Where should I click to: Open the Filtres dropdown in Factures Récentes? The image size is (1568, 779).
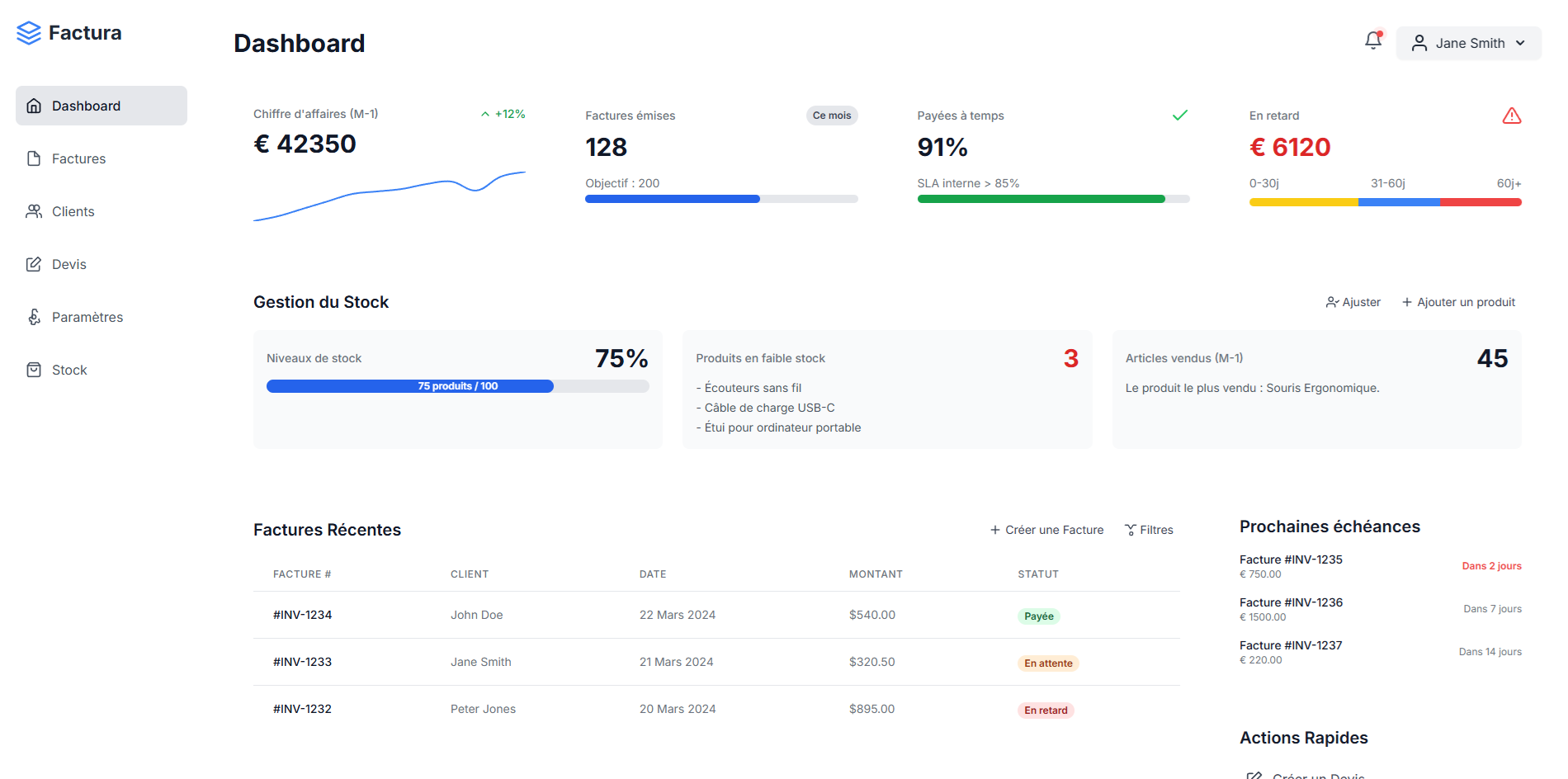point(1149,529)
